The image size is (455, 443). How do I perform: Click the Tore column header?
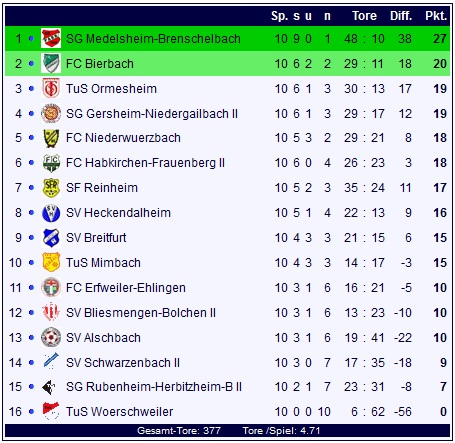pos(364,16)
